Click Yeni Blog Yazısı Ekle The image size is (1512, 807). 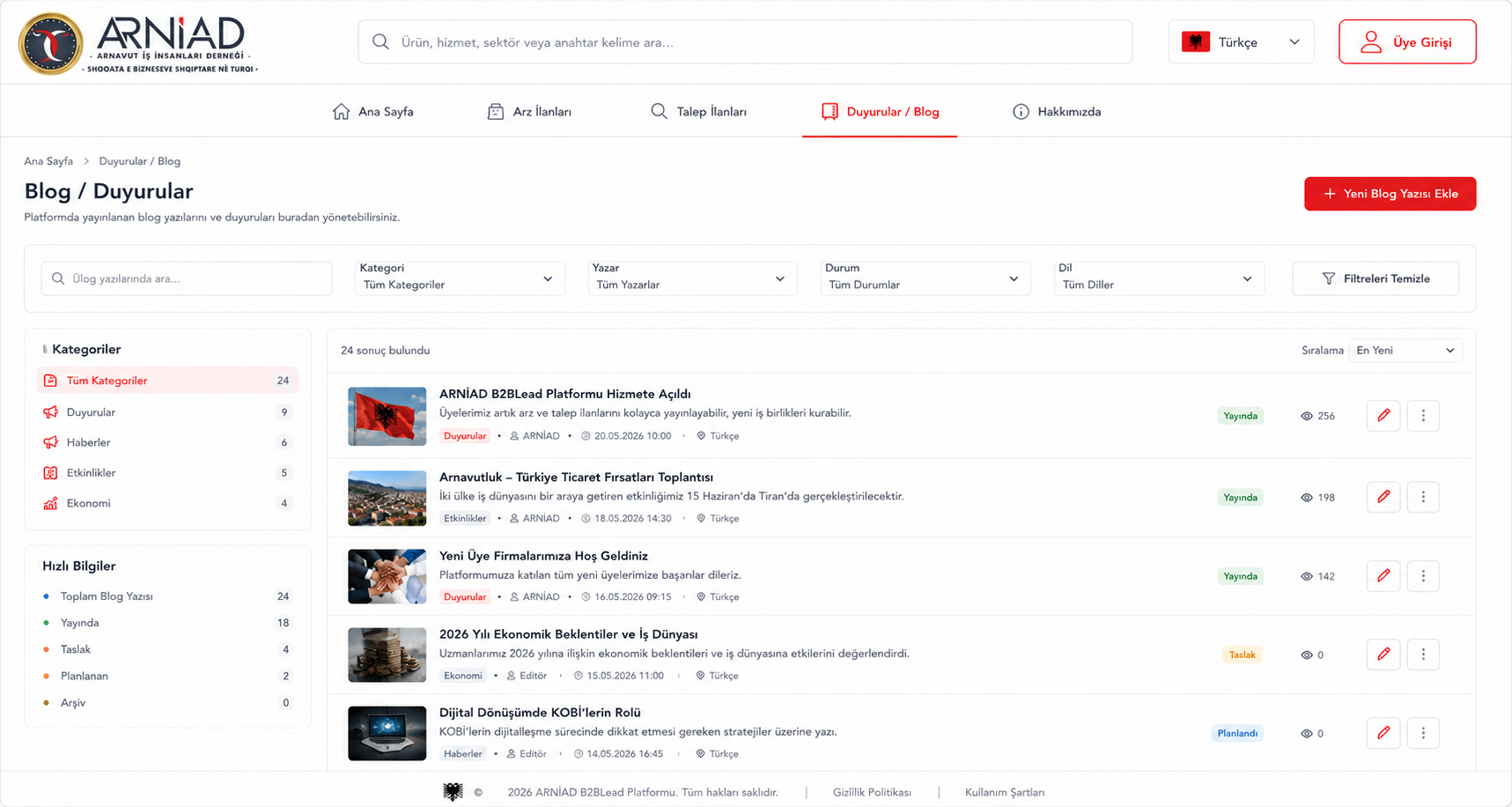[1390, 194]
